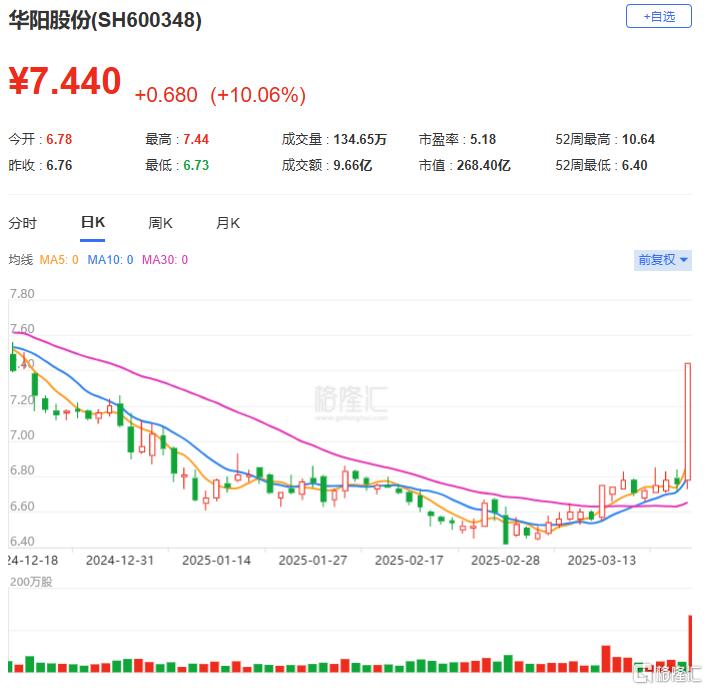The height and width of the screenshot is (690, 708).
Task: Click the 成交量 value 134.65万
Action: click(x=360, y=139)
